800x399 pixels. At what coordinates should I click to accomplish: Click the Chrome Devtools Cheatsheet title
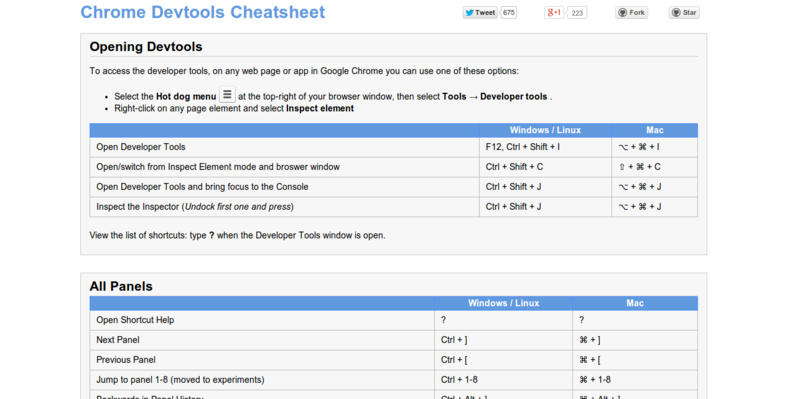click(203, 12)
